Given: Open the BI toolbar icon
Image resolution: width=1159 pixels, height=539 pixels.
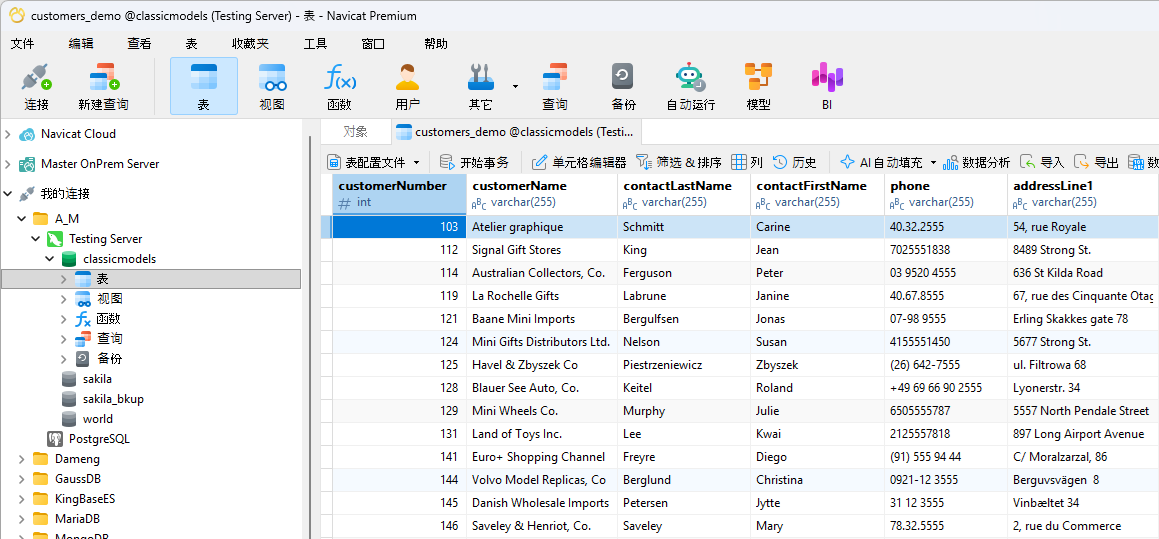Looking at the screenshot, I should coord(827,77).
